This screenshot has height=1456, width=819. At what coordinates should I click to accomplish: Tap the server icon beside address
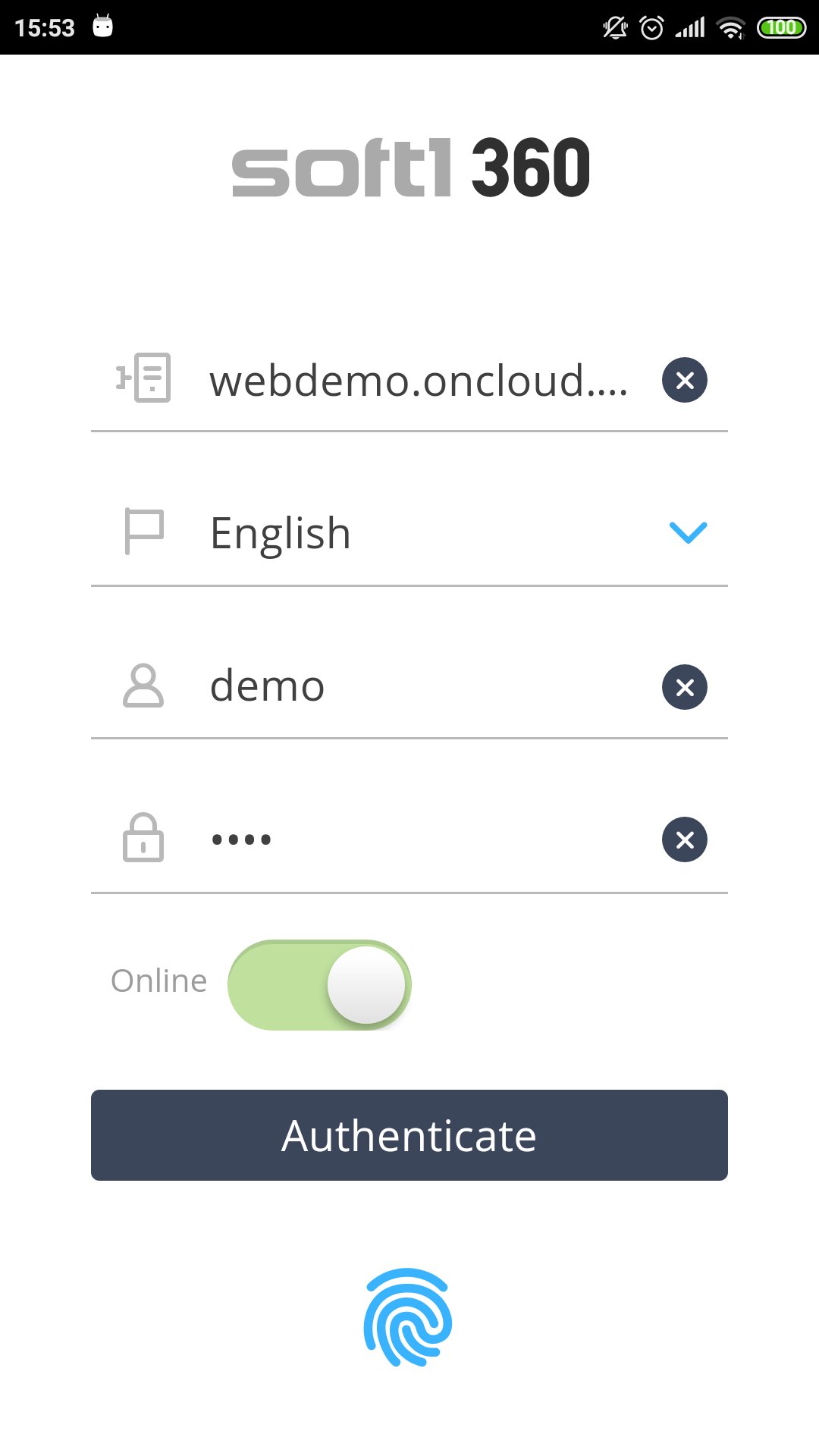pos(144,378)
